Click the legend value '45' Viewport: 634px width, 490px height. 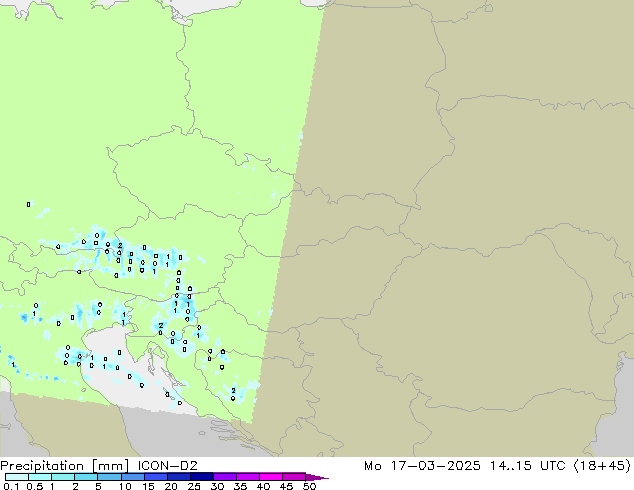click(286, 486)
